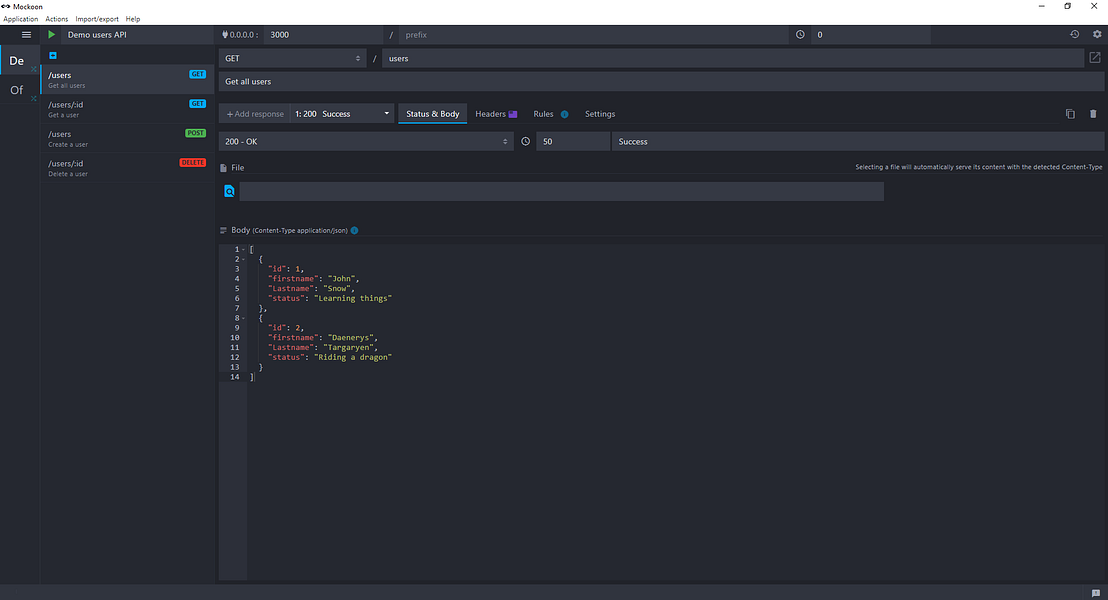This screenshot has width=1108, height=600.
Task: Open the settings gear icon
Action: [1097, 34]
